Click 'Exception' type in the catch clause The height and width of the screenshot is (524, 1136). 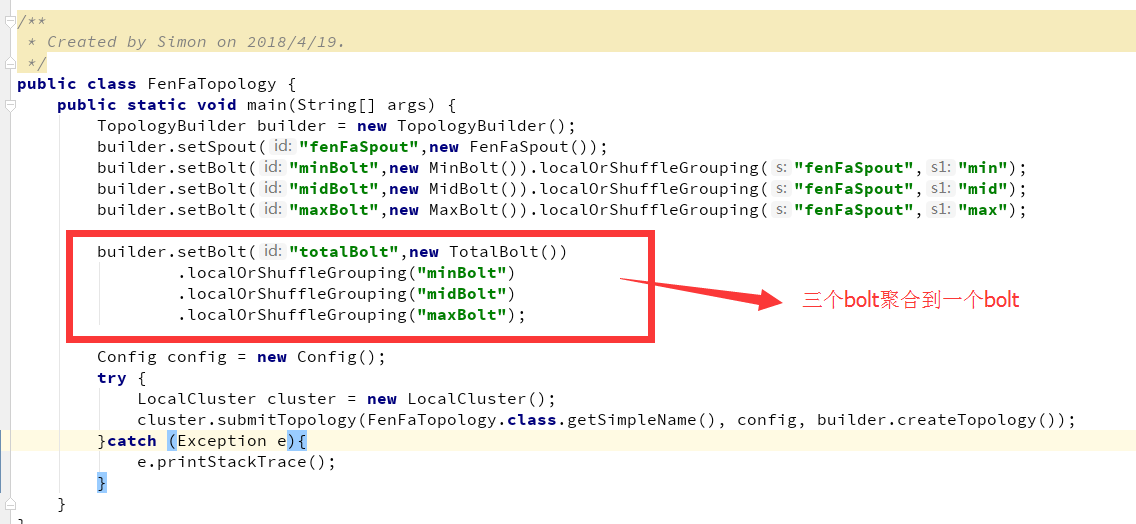pos(221,441)
